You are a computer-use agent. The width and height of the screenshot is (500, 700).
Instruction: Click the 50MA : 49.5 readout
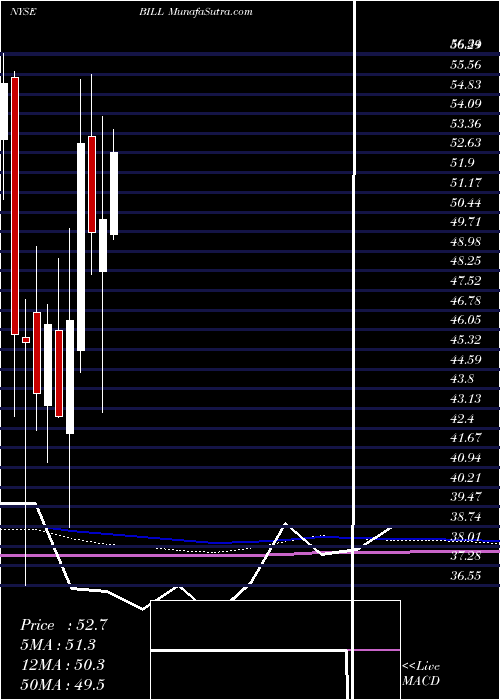[62, 684]
